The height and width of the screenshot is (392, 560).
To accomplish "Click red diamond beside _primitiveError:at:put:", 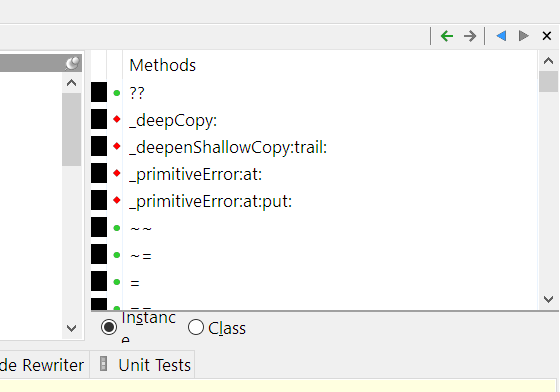I will coord(116,201).
